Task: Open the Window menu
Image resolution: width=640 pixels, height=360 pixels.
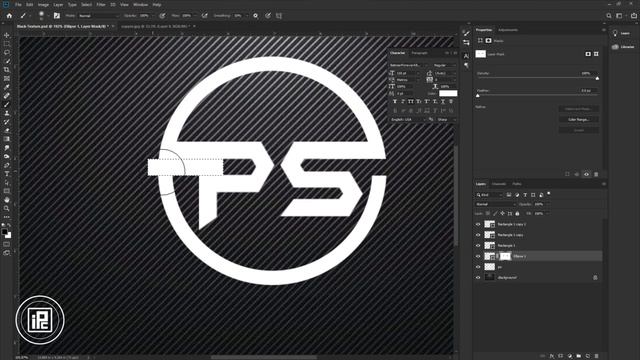Action: tap(140, 4)
